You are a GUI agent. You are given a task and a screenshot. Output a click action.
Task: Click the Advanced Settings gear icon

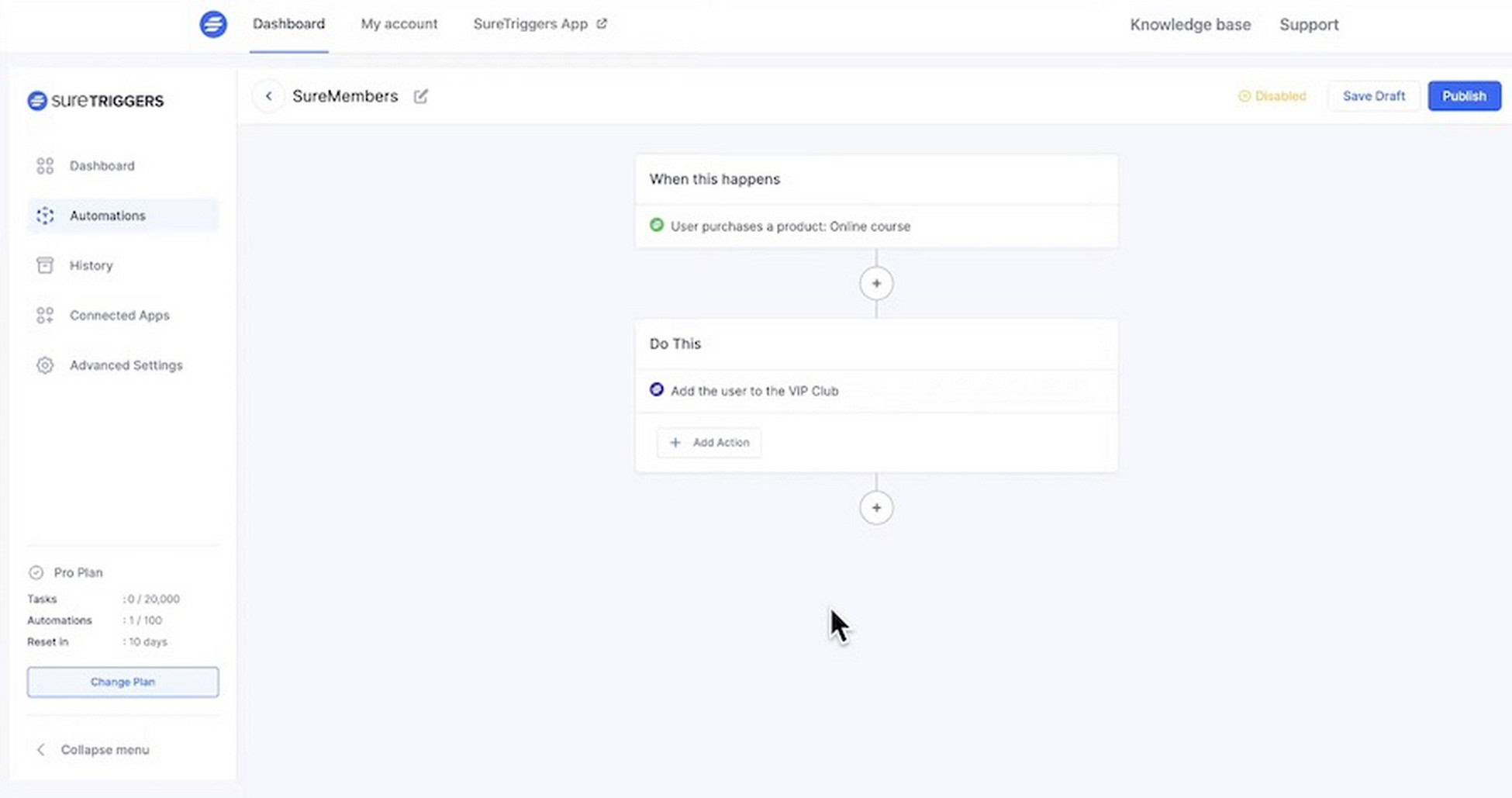coord(45,365)
